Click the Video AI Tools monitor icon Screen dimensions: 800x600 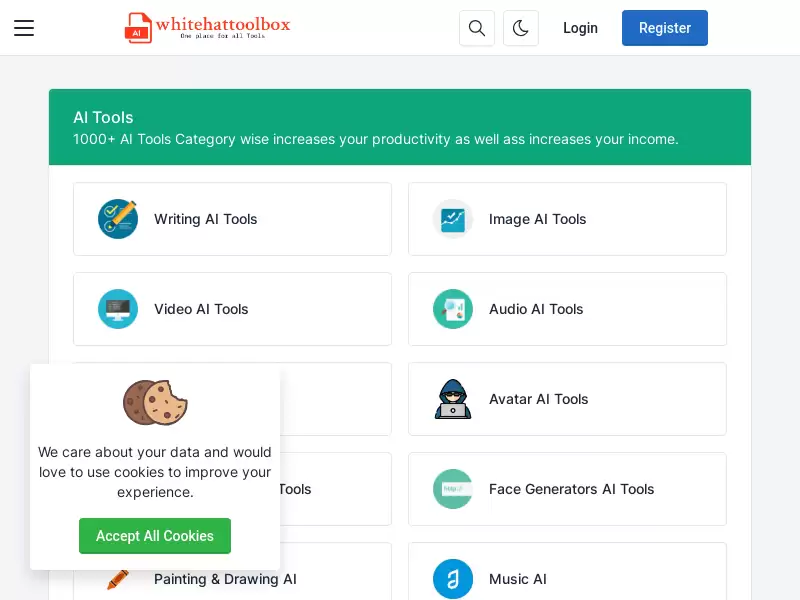click(118, 309)
